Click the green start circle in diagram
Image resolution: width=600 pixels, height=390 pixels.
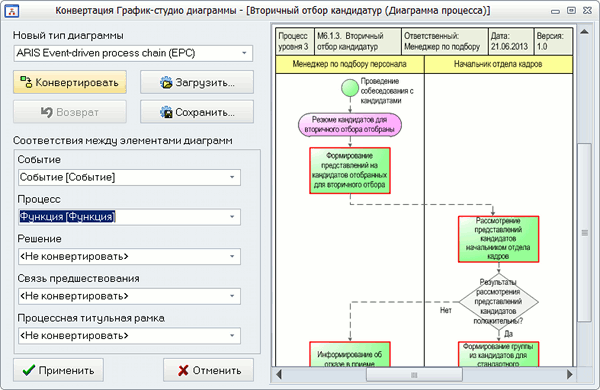[350, 88]
